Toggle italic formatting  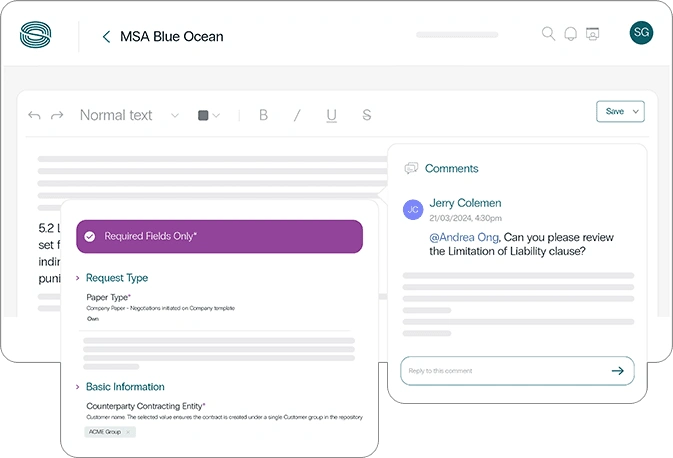pyautogui.click(x=297, y=116)
